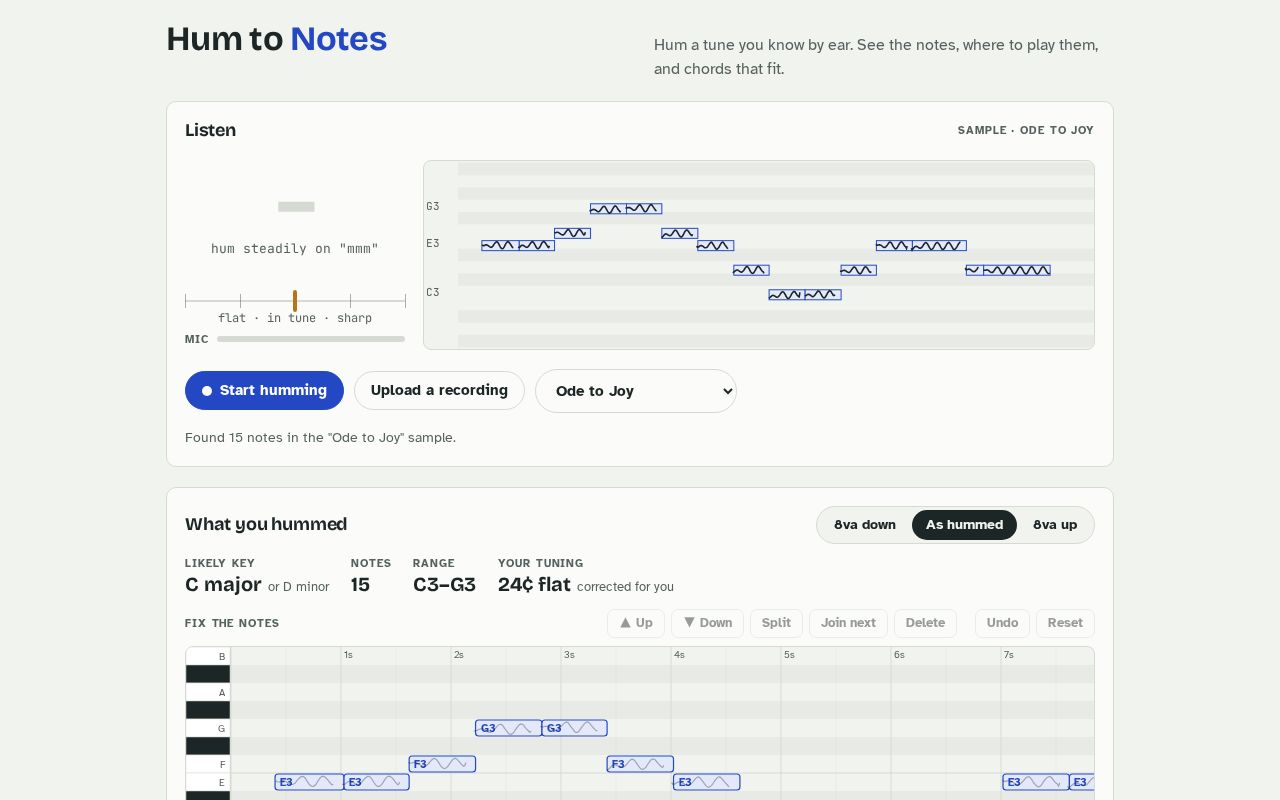
Task: Select the 8va down option
Action: coord(865,525)
